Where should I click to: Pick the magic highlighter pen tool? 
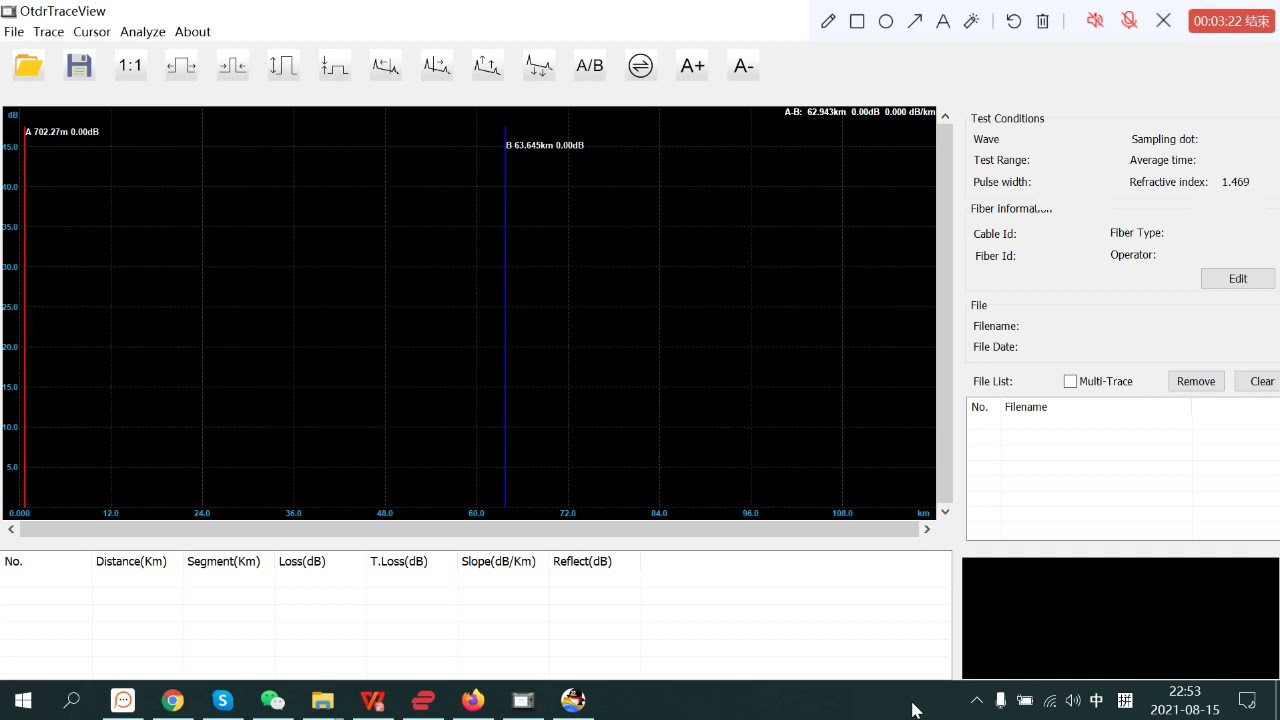pos(971,21)
